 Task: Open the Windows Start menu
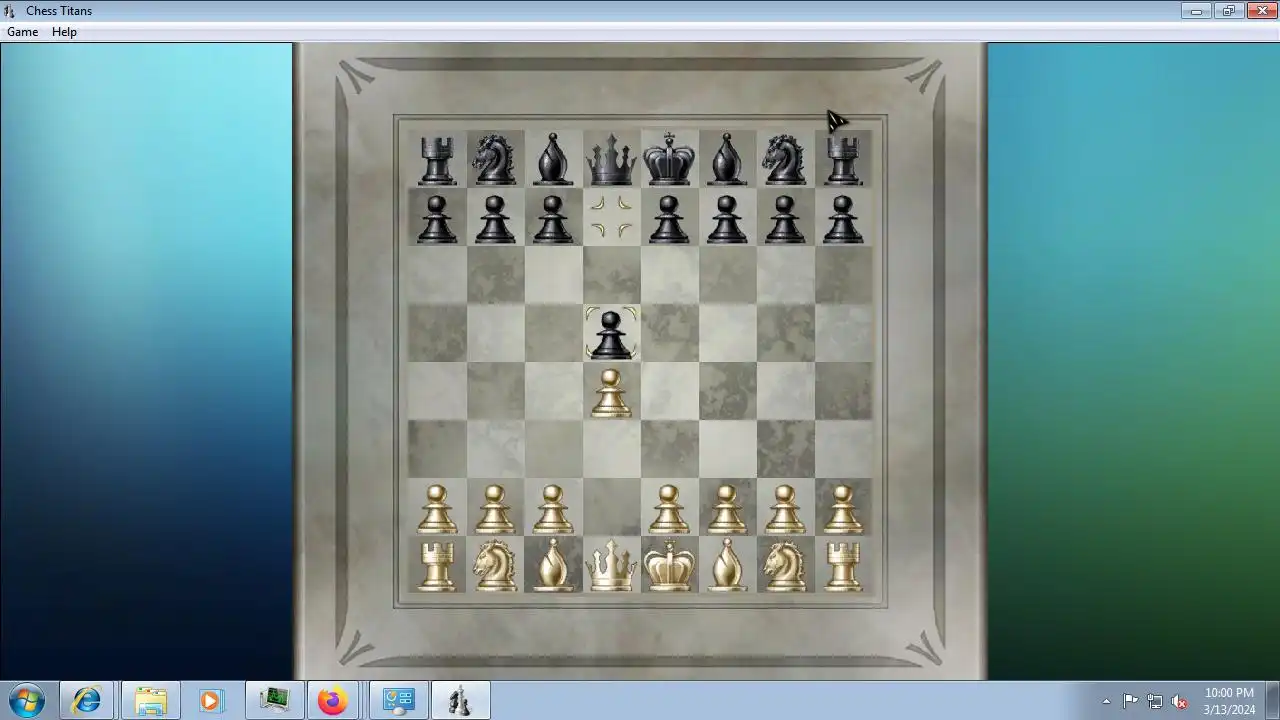point(27,701)
